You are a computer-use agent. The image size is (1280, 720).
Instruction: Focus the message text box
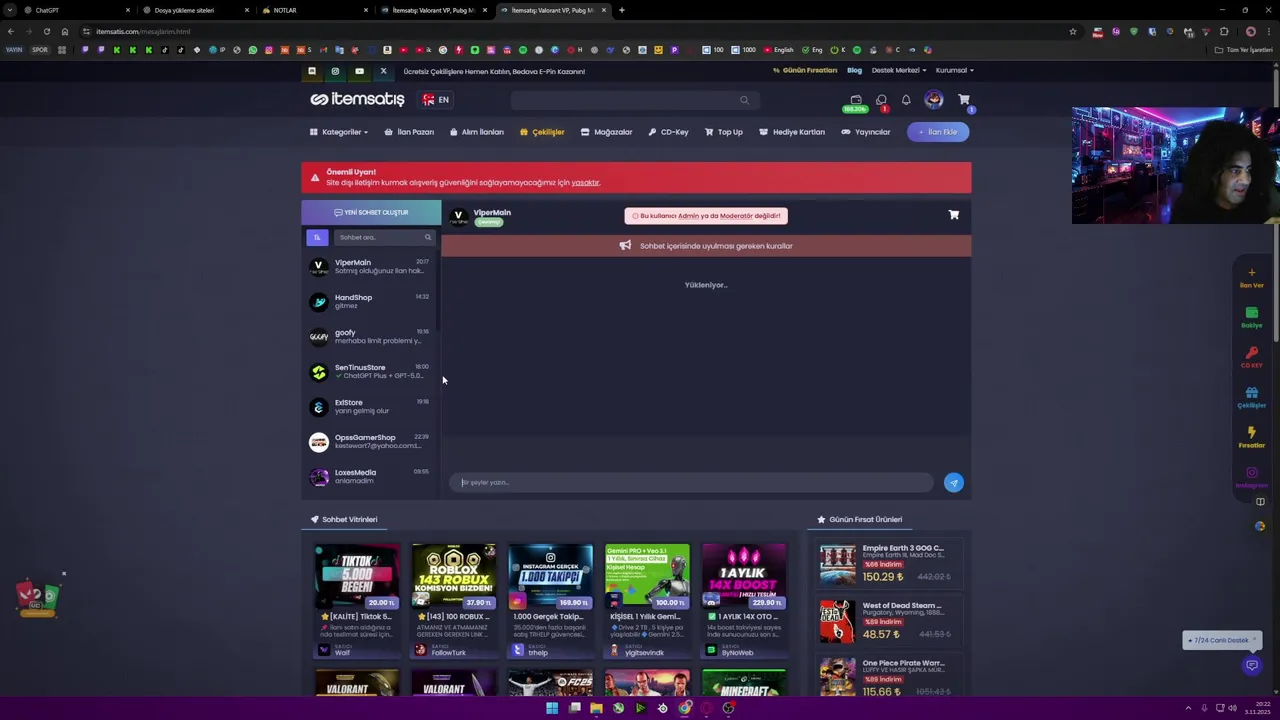[x=691, y=482]
